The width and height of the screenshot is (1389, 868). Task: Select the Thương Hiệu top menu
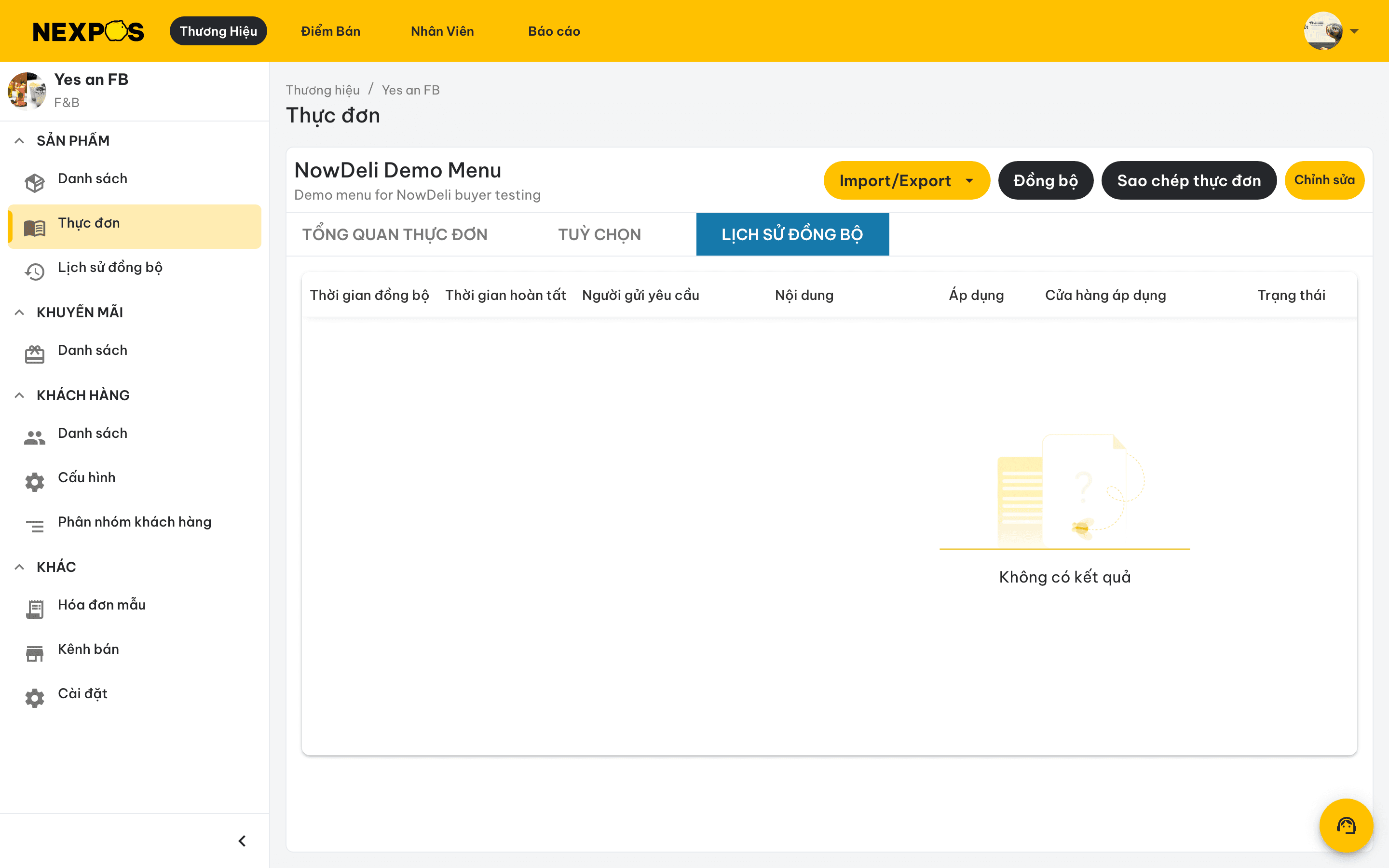[x=218, y=31]
